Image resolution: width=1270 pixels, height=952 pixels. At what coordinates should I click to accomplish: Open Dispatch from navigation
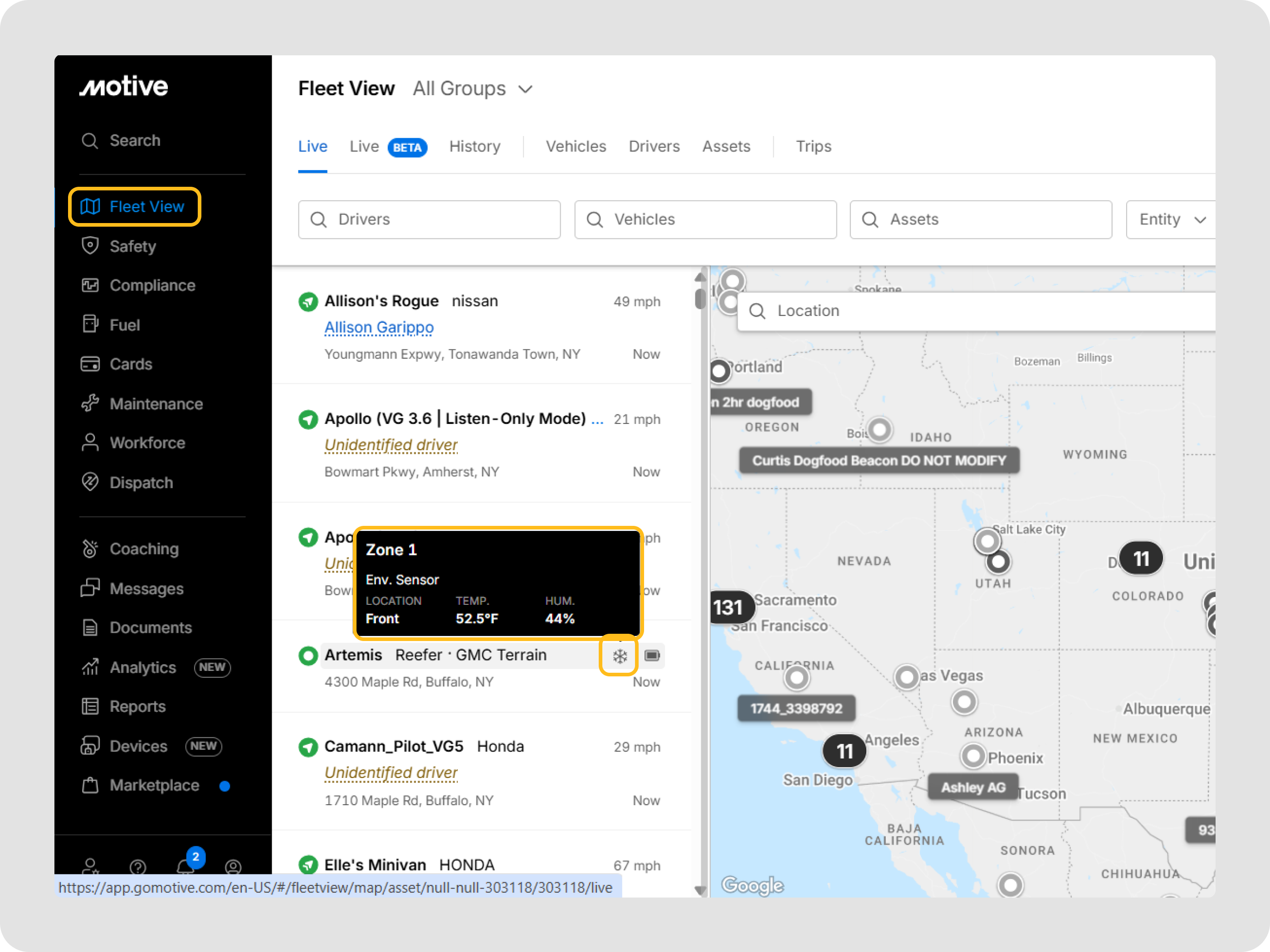tap(141, 483)
